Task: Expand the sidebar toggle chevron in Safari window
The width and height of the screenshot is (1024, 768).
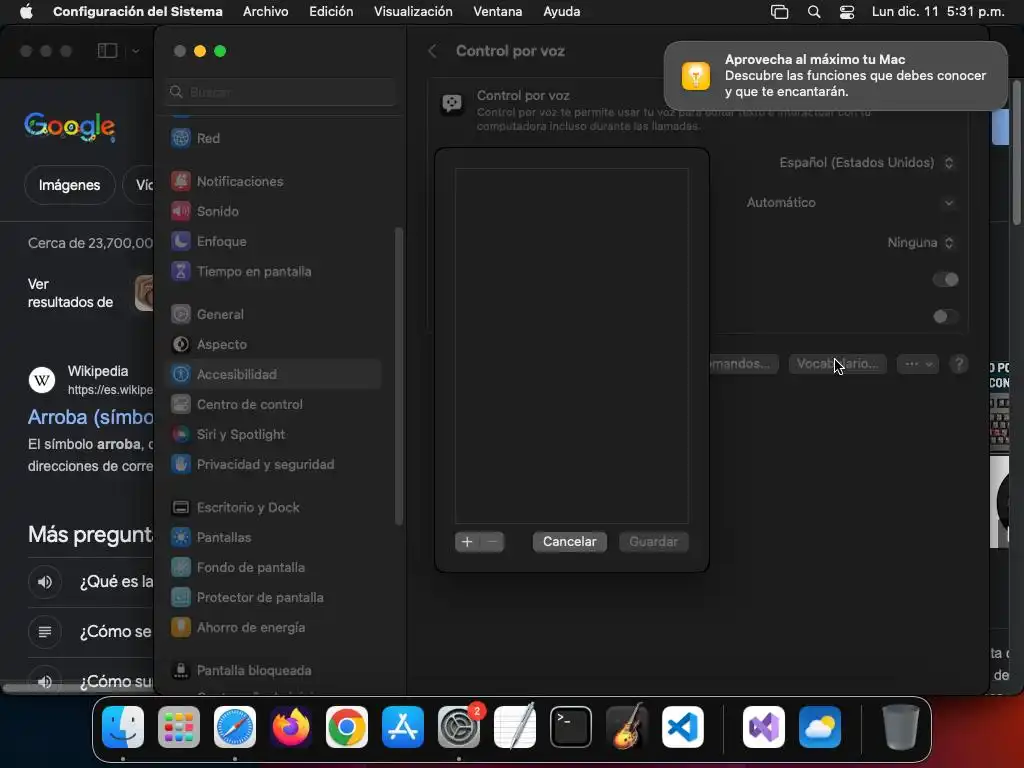Action: coord(135,51)
